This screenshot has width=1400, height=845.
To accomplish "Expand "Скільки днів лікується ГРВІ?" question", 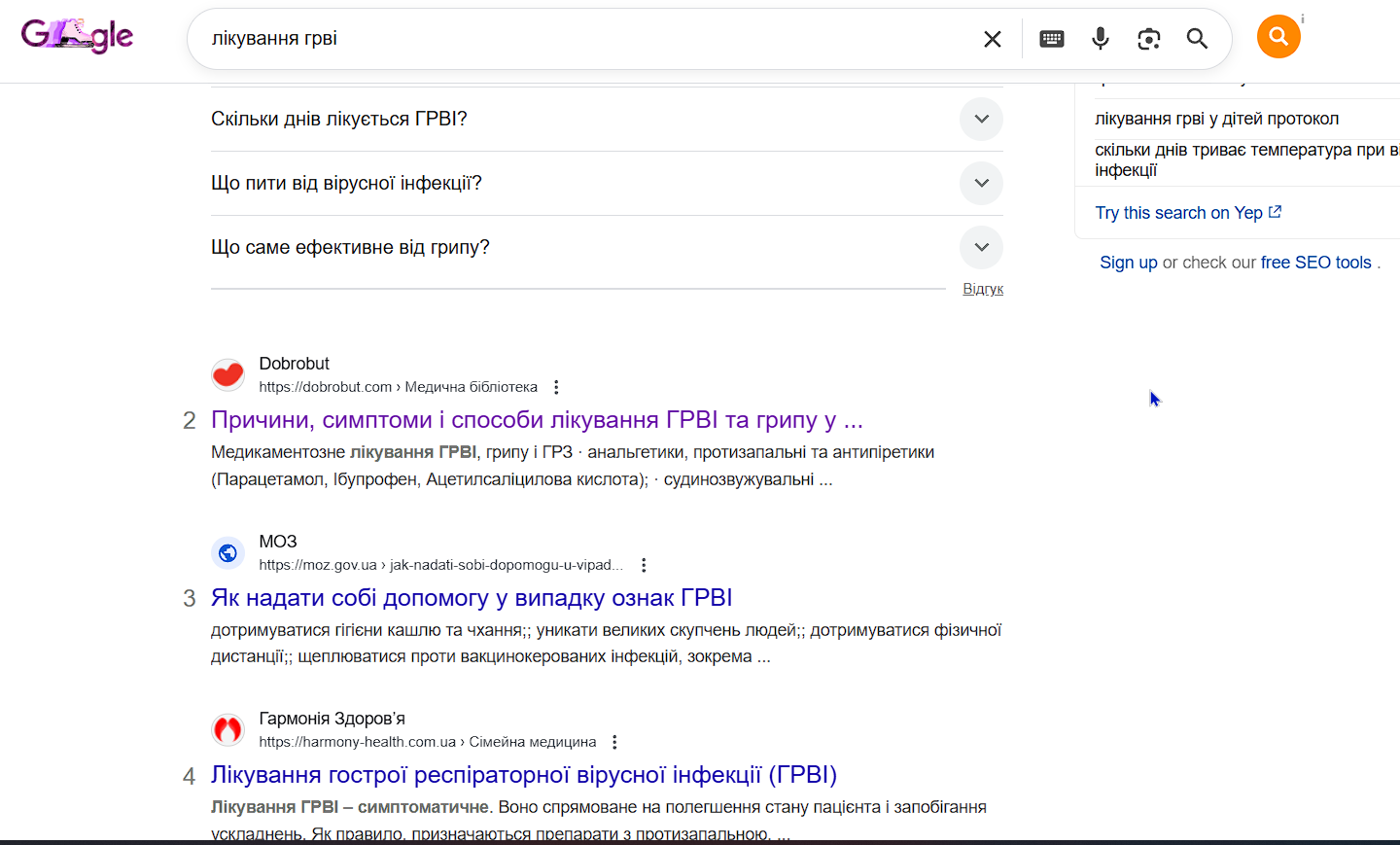I will click(x=981, y=119).
